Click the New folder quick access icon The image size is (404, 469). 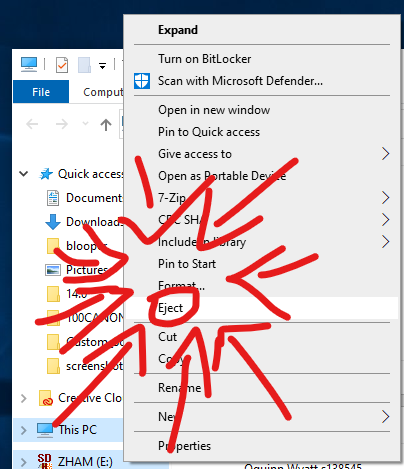[84, 65]
